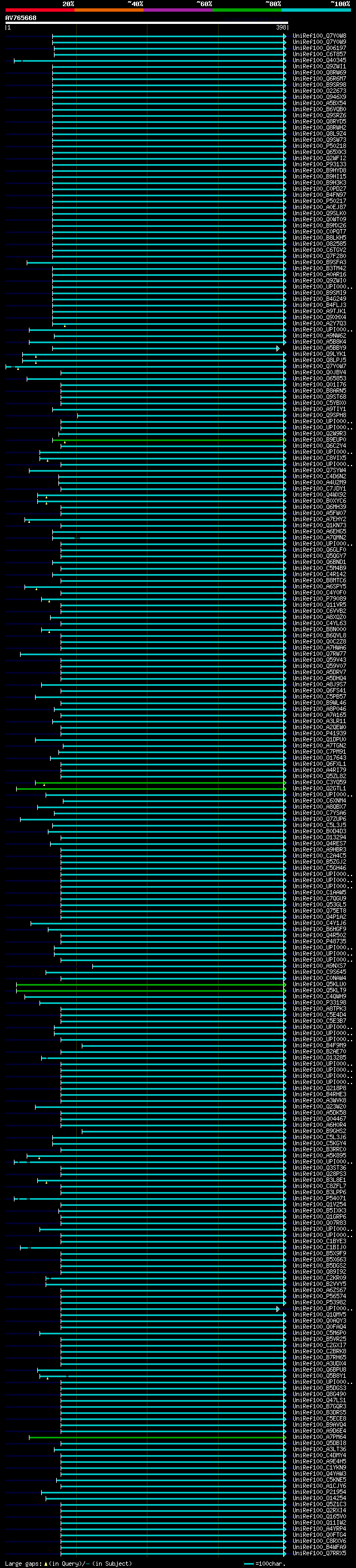Screen dimensions: 356x1568
Task: Select the UniRef100_Q6C2Y4 label
Action: tap(319, 446)
